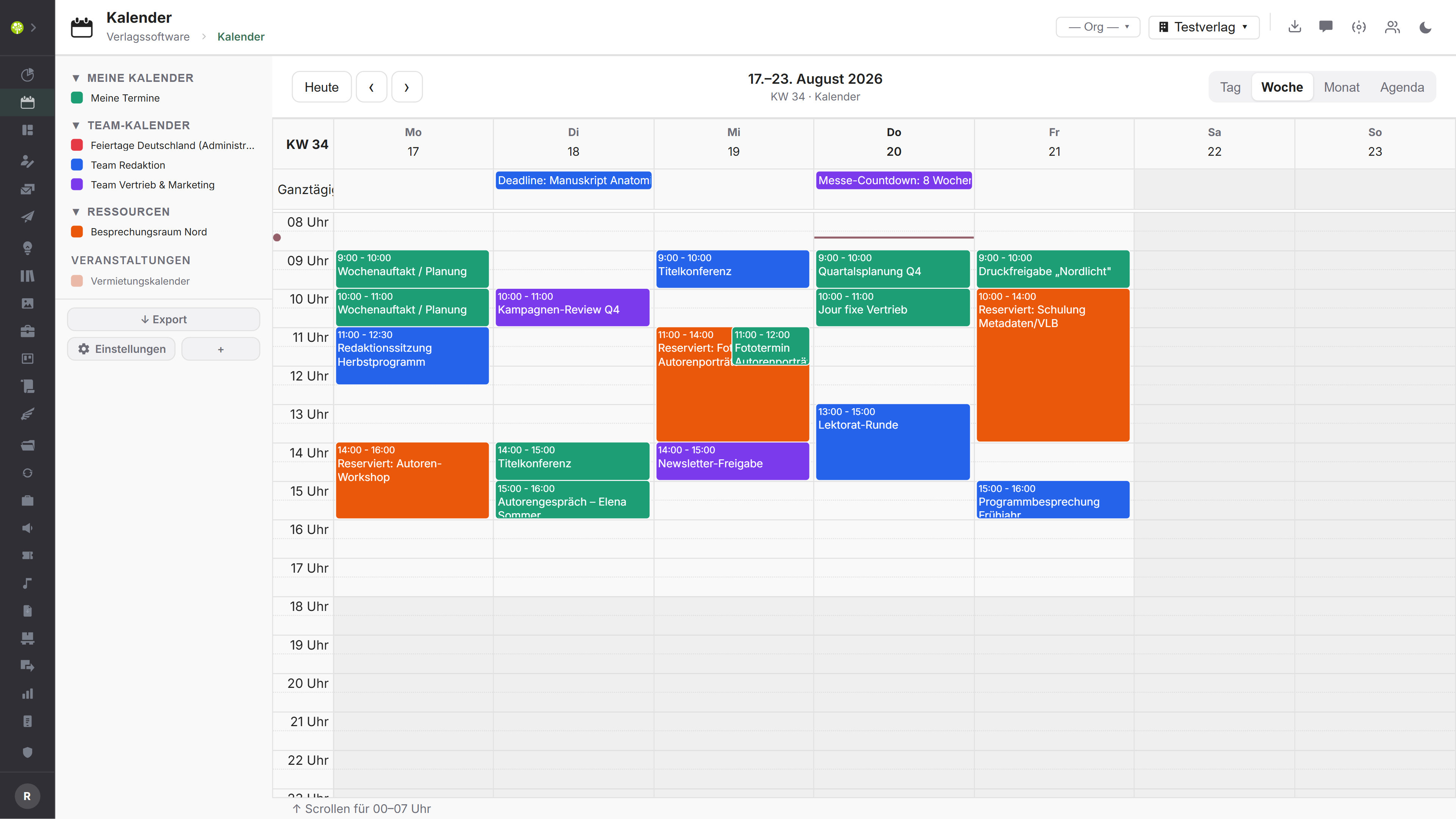This screenshot has width=1456, height=819.
Task: Open the Newsletter-Freigabe event
Action: point(733,461)
